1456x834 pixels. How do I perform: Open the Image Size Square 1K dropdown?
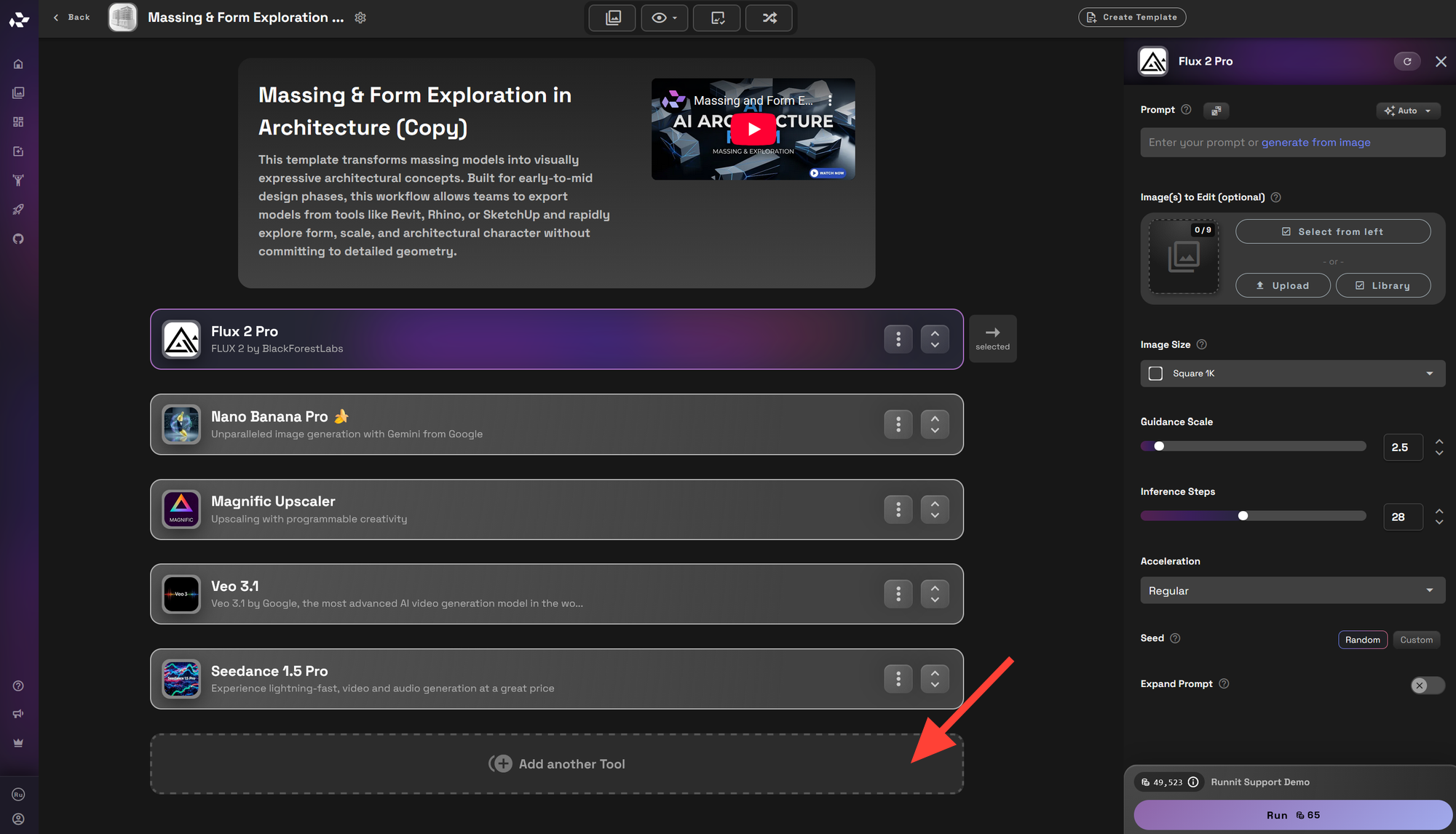[1292, 373]
